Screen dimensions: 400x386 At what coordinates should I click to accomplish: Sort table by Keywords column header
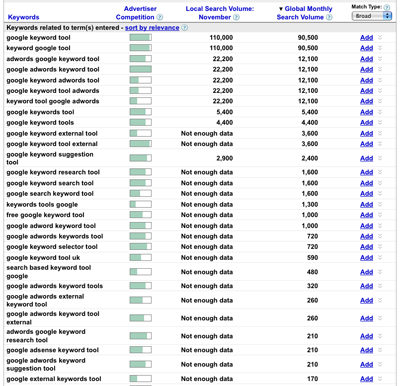click(23, 17)
